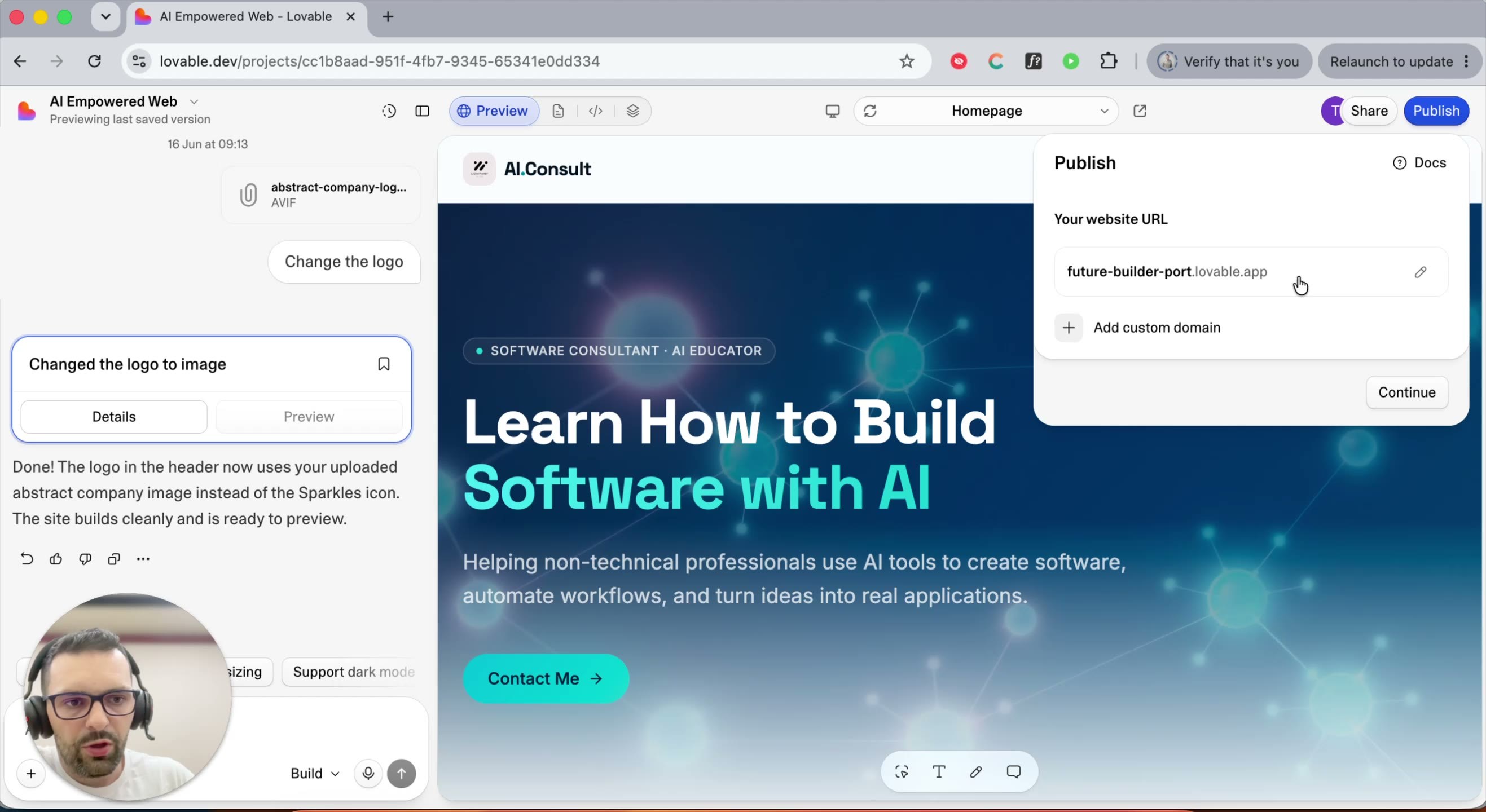Open the document view icon beside Preview
Viewport: 1486px width, 812px height.
pyautogui.click(x=558, y=111)
